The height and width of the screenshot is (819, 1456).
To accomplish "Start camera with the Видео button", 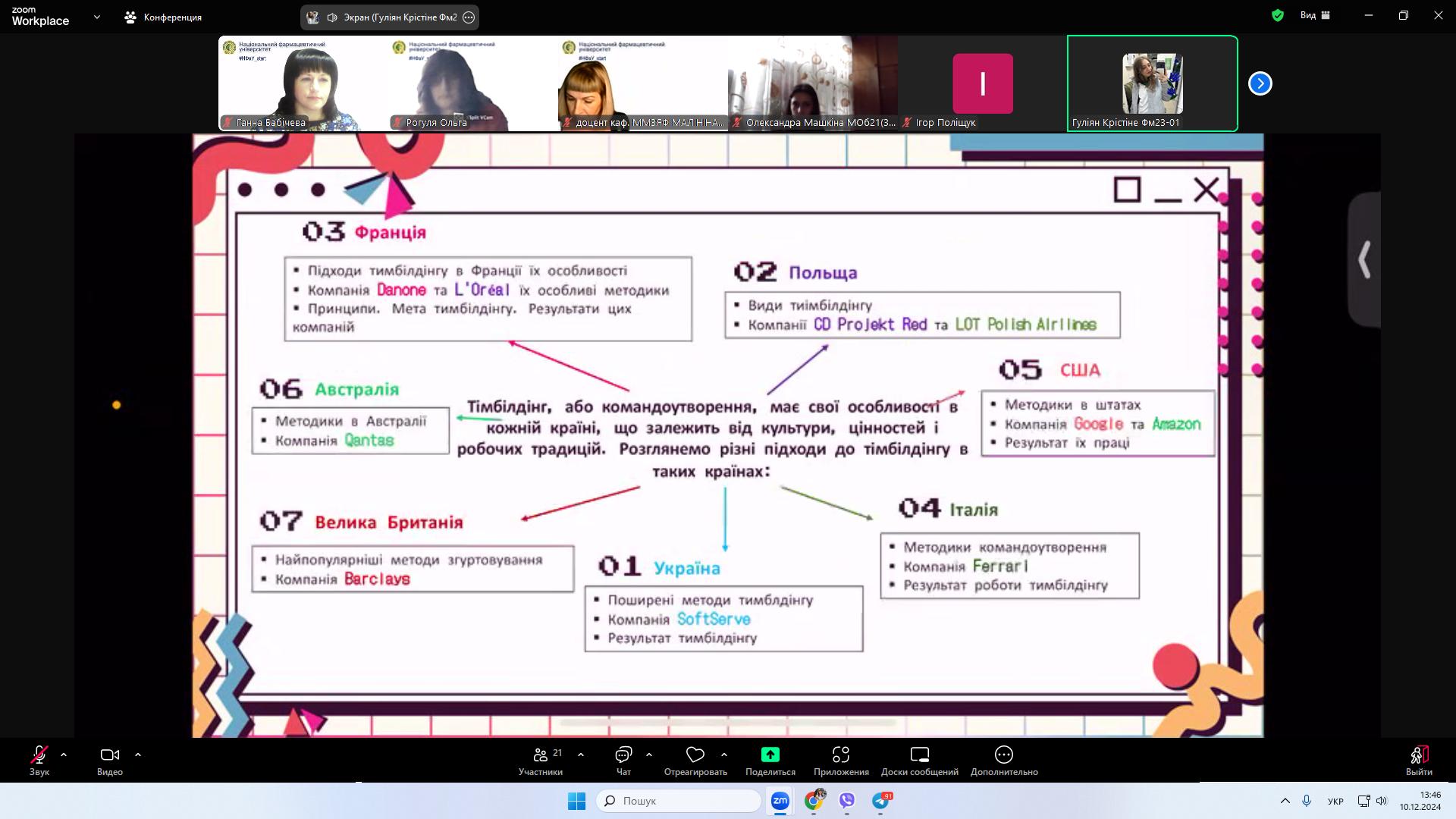I will coord(110,761).
